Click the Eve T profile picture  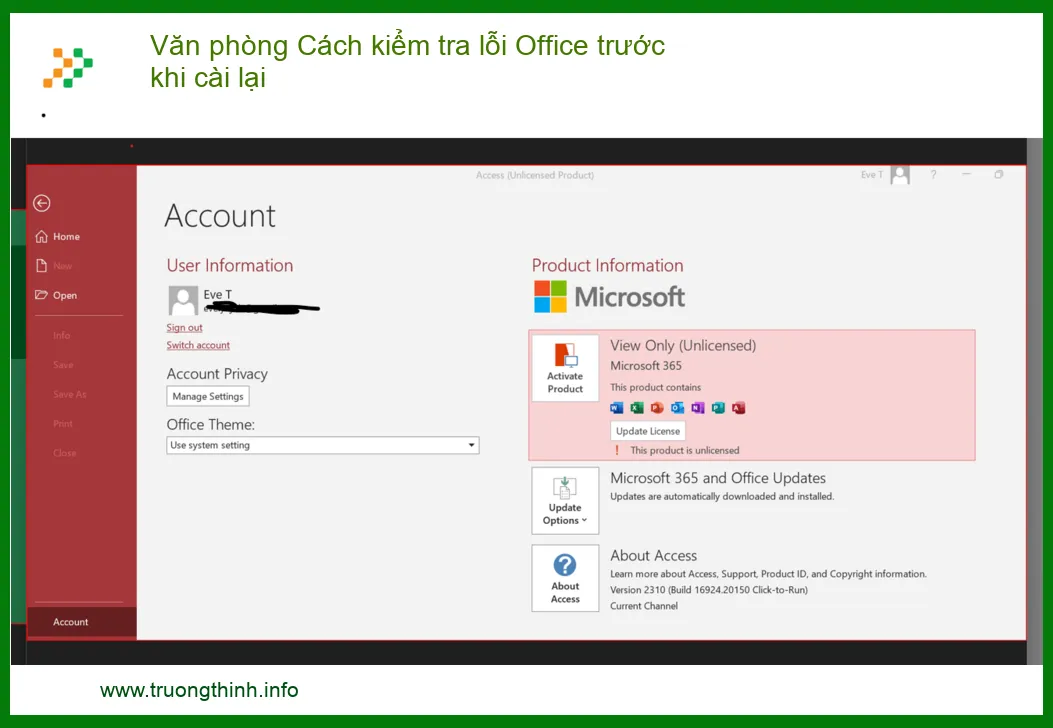pos(183,300)
